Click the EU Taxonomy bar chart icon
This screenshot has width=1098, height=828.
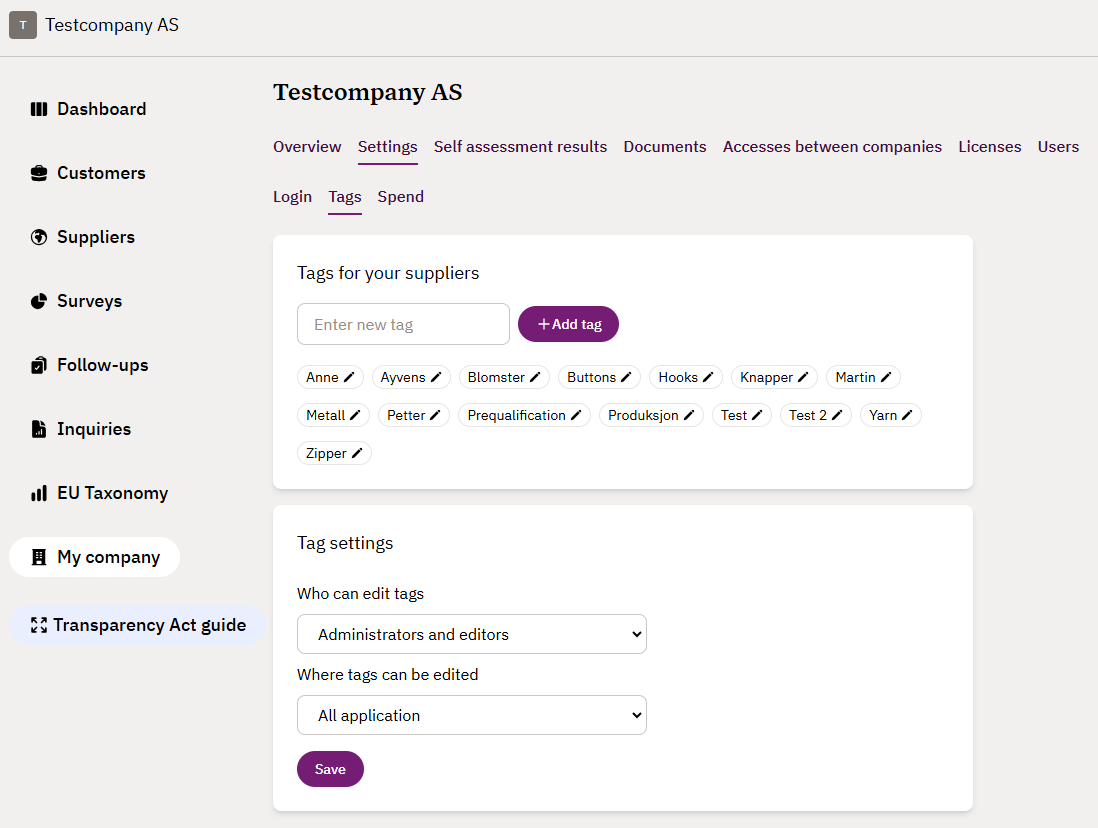coord(39,493)
